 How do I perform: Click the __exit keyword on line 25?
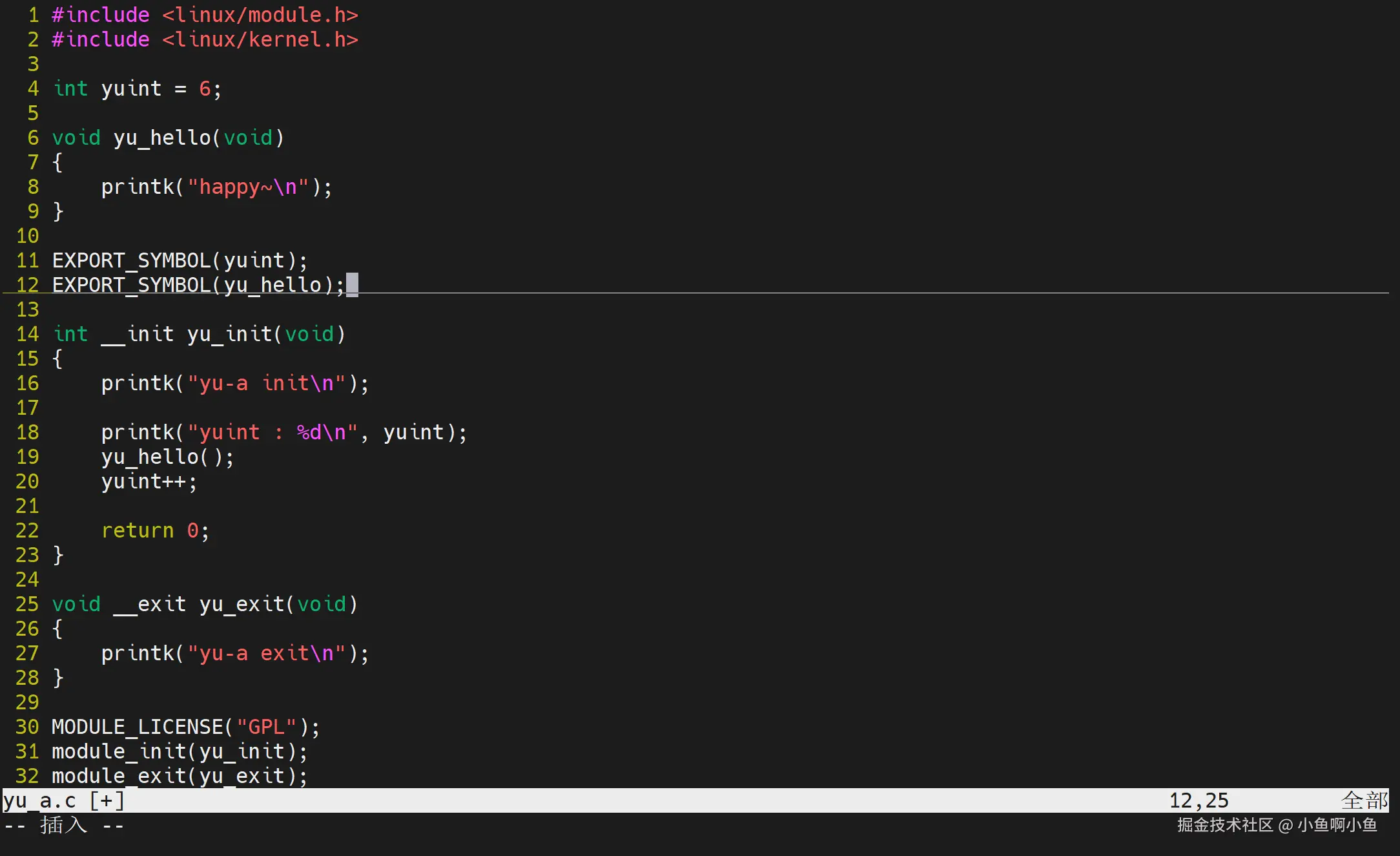click(x=149, y=604)
